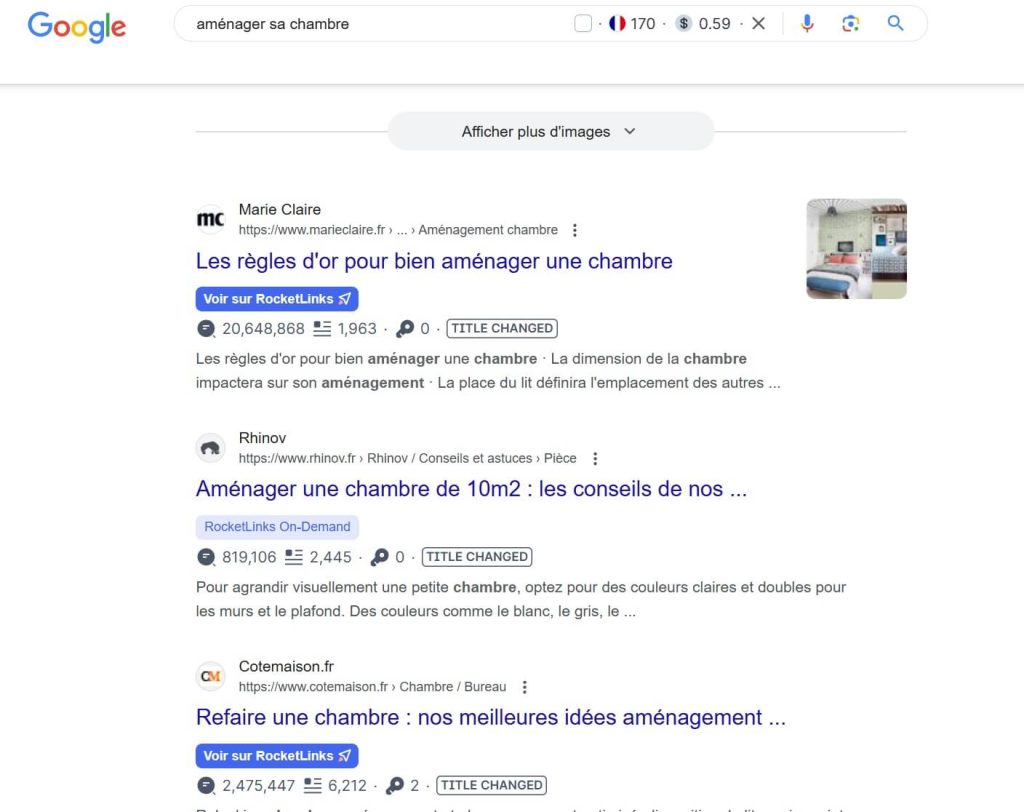Click the Rhinov favicon
The image size is (1024, 812).
click(x=210, y=447)
